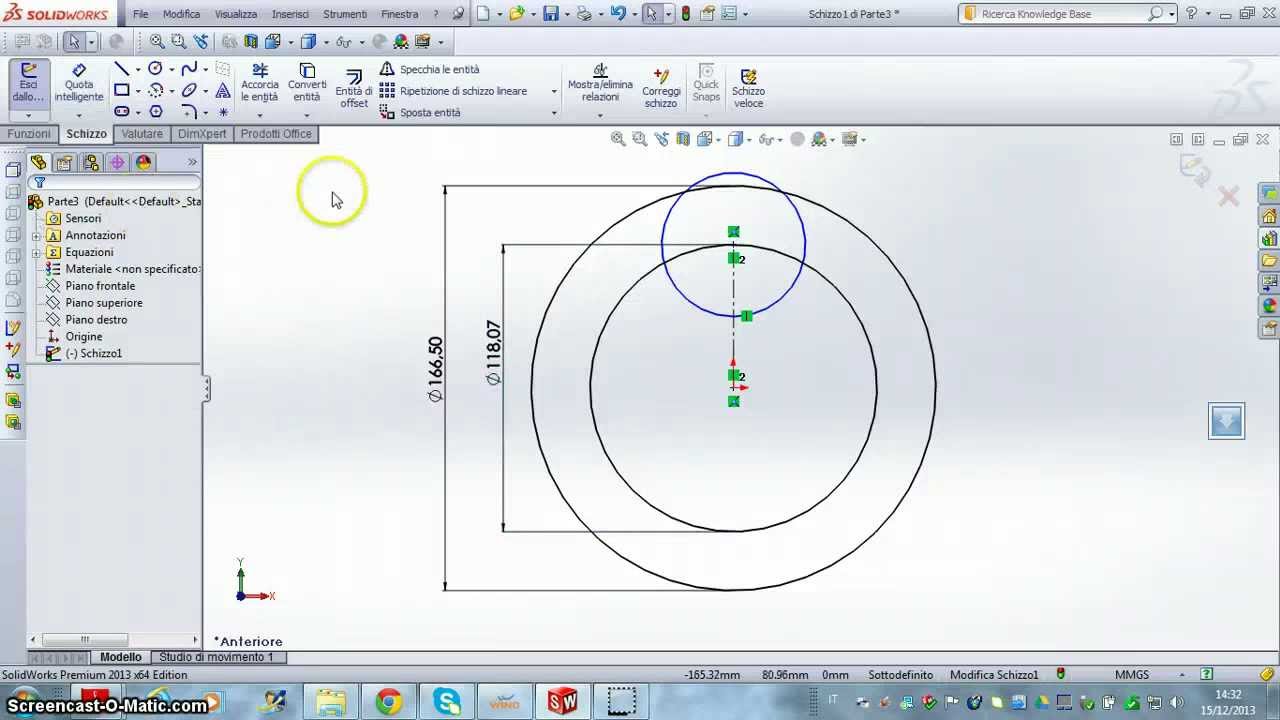Viewport: 1280px width, 720px height.
Task: Click the 118,07 diameter dimension
Action: tap(493, 352)
